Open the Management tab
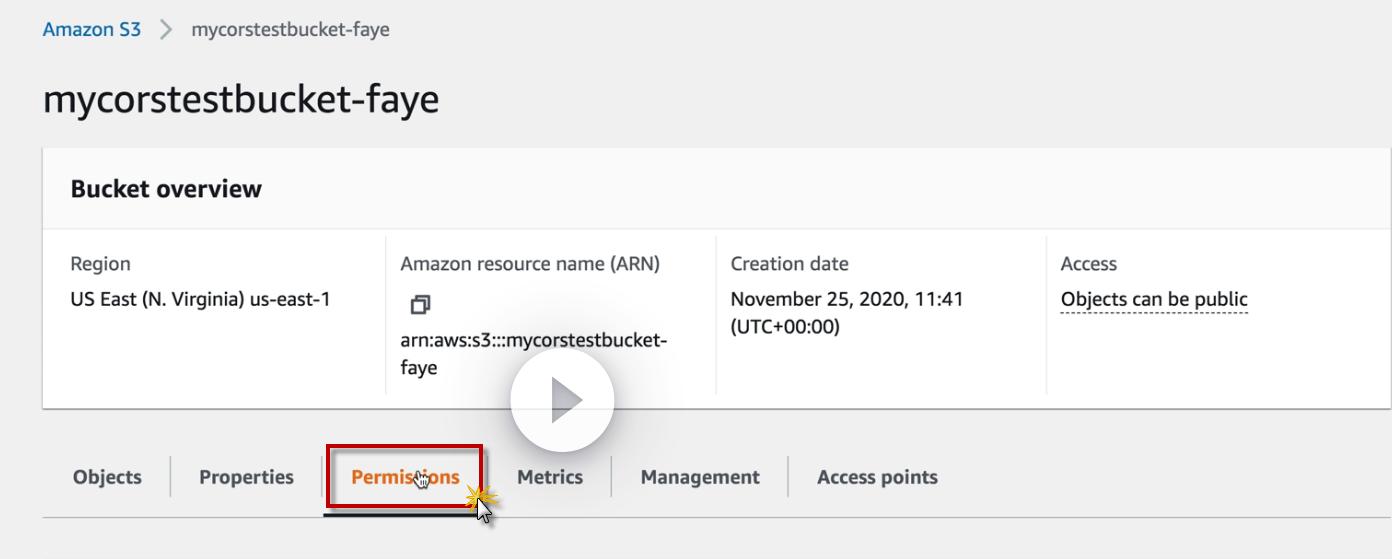The width and height of the screenshot is (1392, 559). point(700,477)
